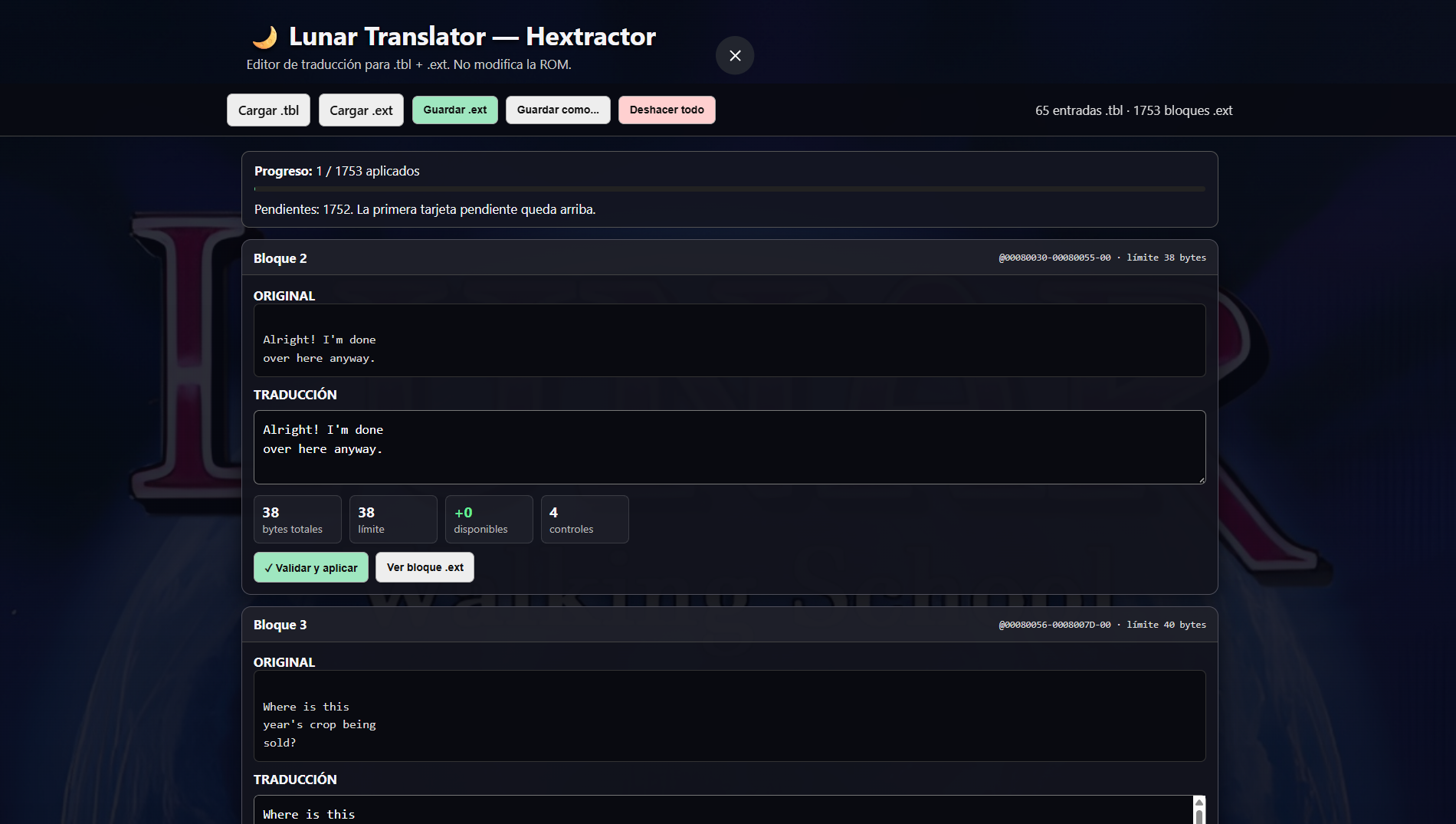Click the +0 disponibles stat card
The image size is (1456, 824).
pyautogui.click(x=489, y=519)
